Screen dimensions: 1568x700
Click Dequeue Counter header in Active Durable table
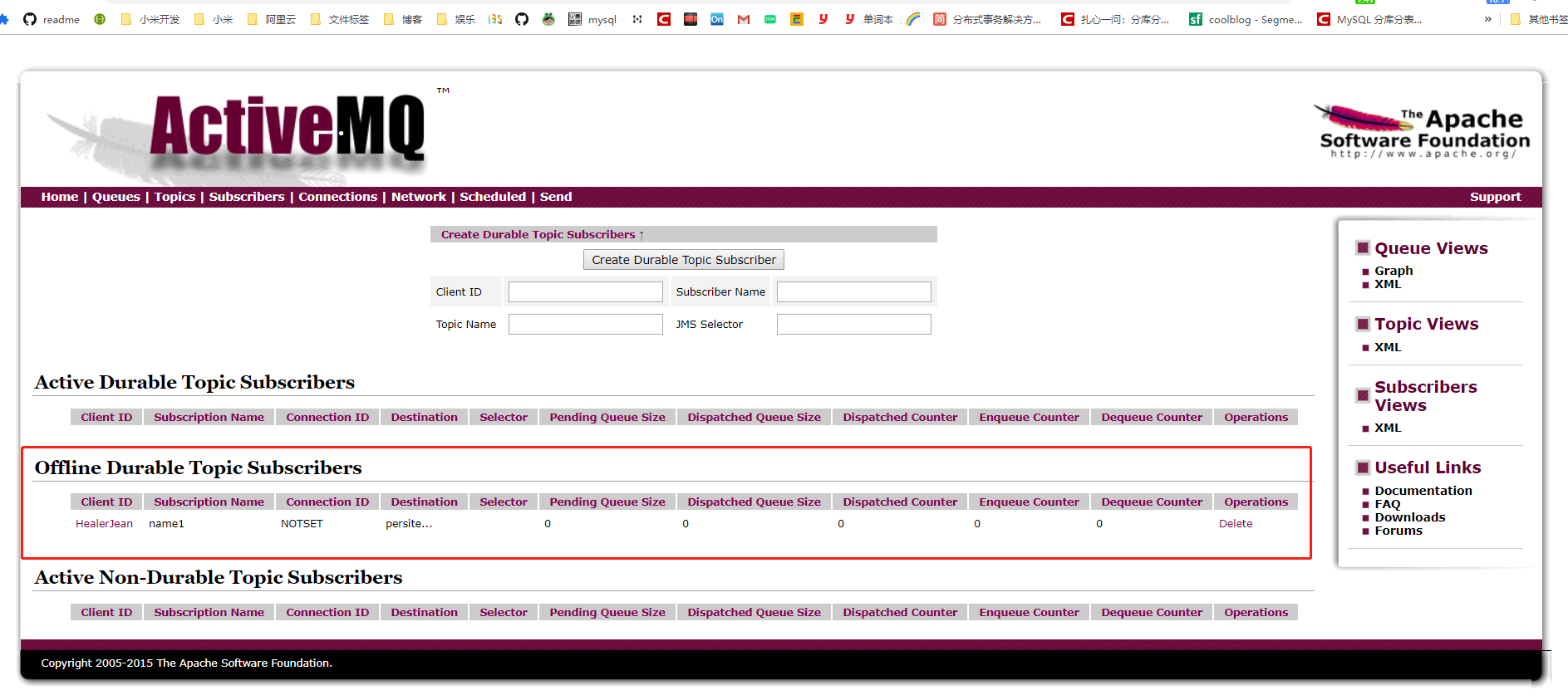pos(1152,417)
